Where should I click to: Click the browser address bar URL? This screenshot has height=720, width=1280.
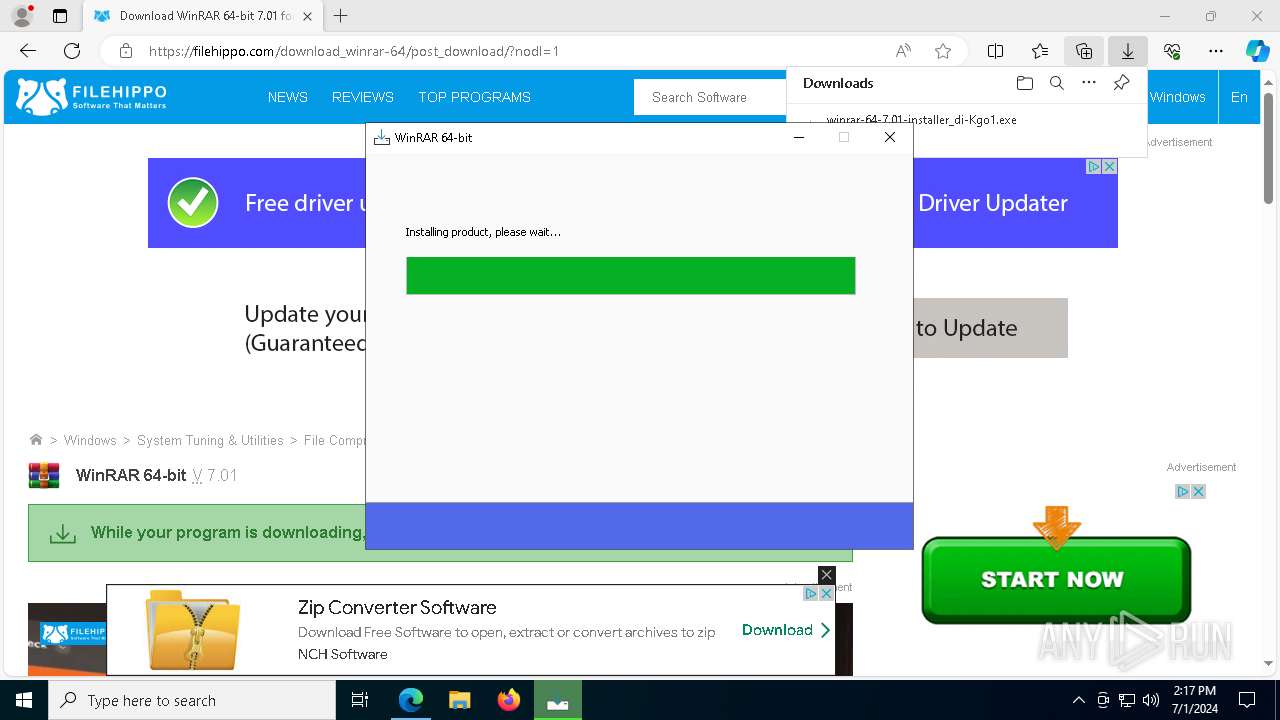coord(353,51)
